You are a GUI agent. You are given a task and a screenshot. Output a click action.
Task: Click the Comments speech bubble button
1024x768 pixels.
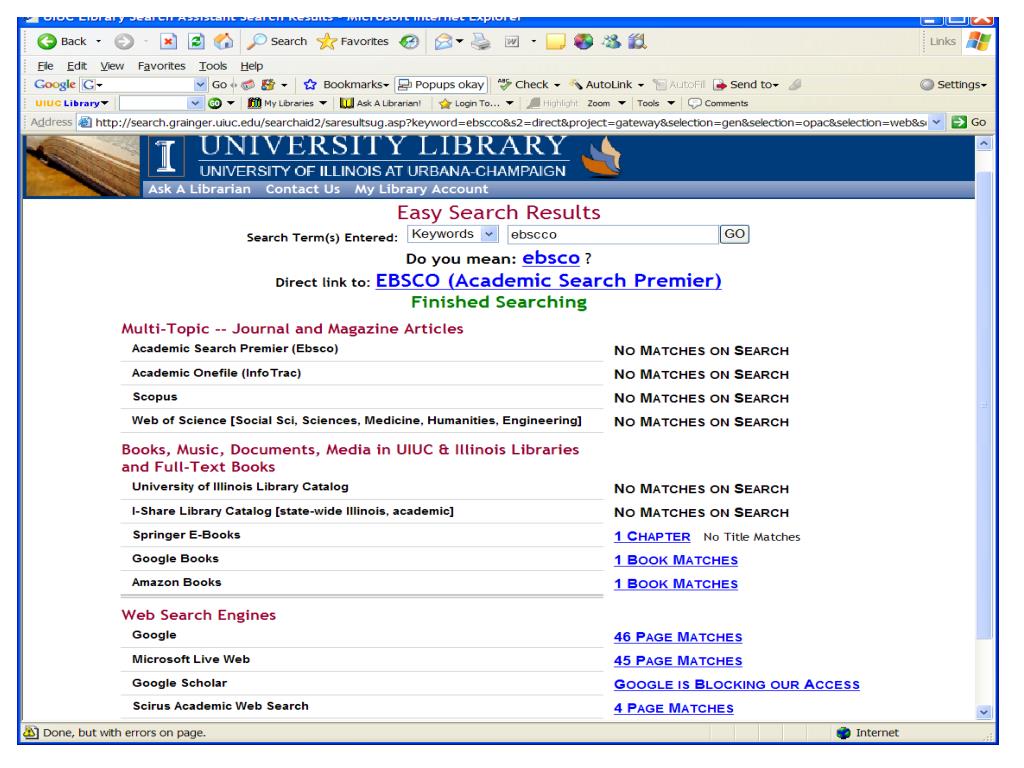pyautogui.click(x=718, y=103)
